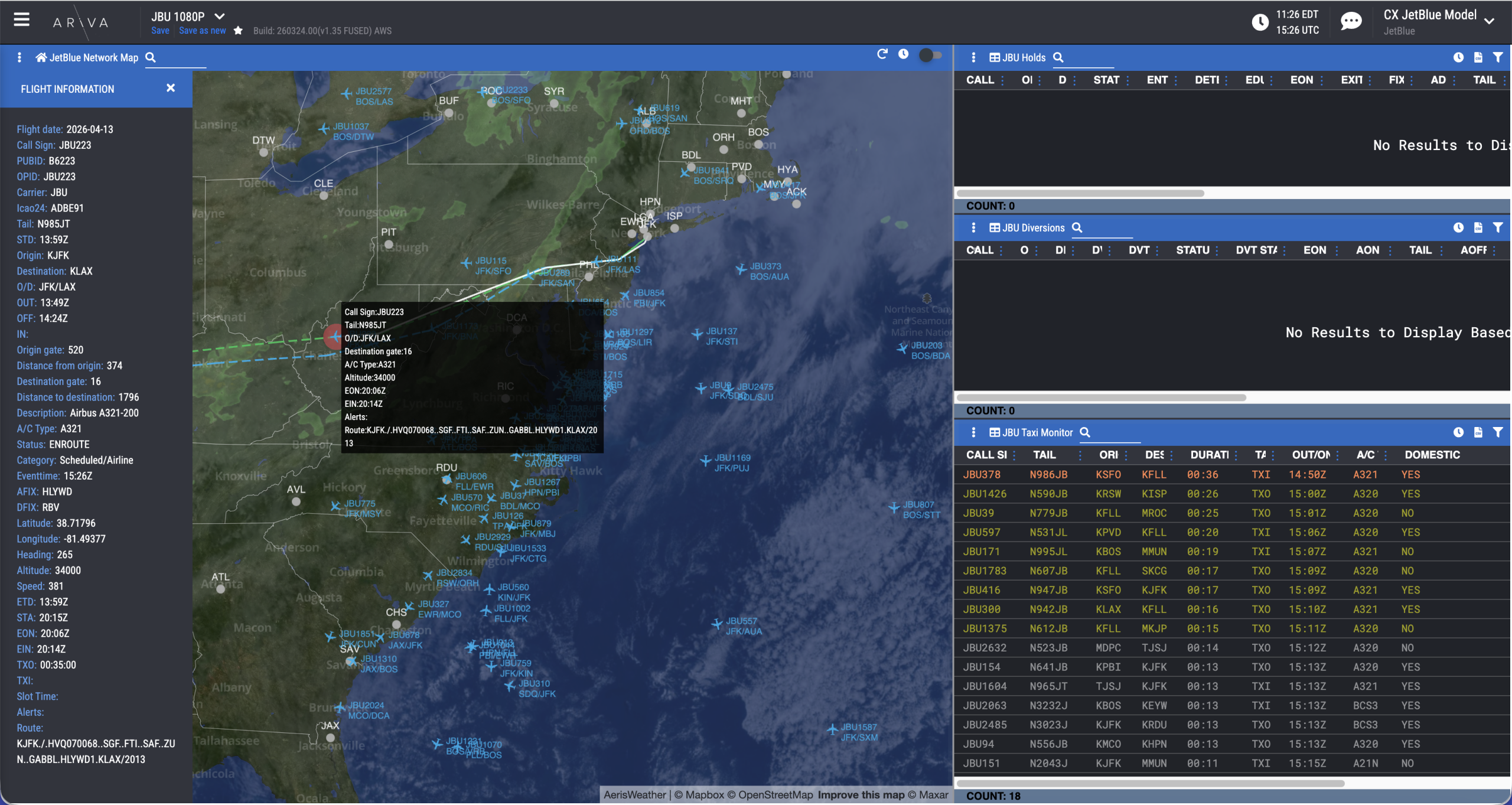Click search icon in JBU Diversions panel
Screen dimensions: 1512x805
pyautogui.click(x=1077, y=227)
